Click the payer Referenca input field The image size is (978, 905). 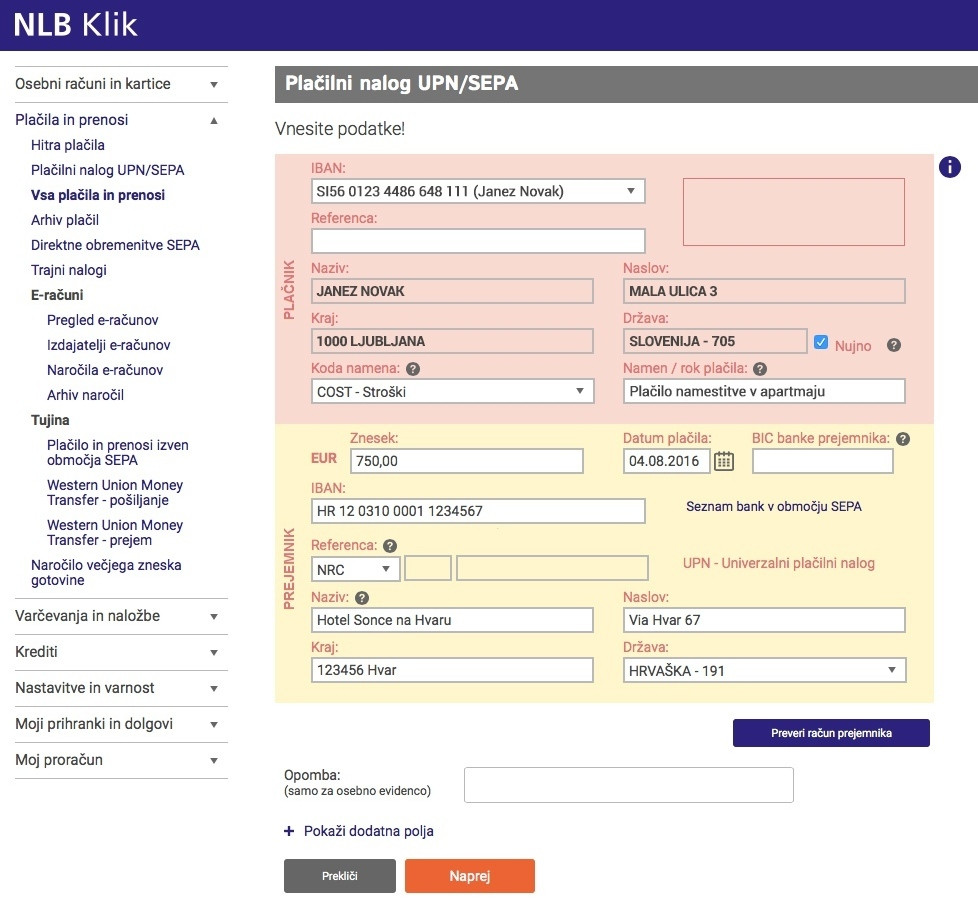pyautogui.click(x=478, y=241)
